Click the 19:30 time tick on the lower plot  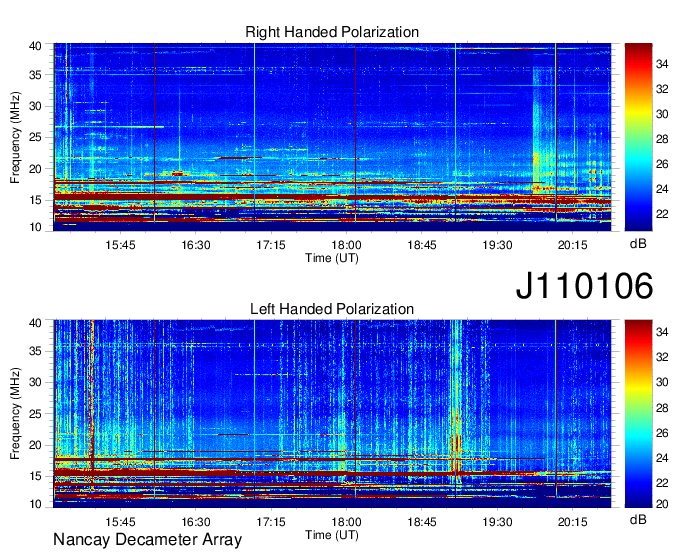pos(497,522)
